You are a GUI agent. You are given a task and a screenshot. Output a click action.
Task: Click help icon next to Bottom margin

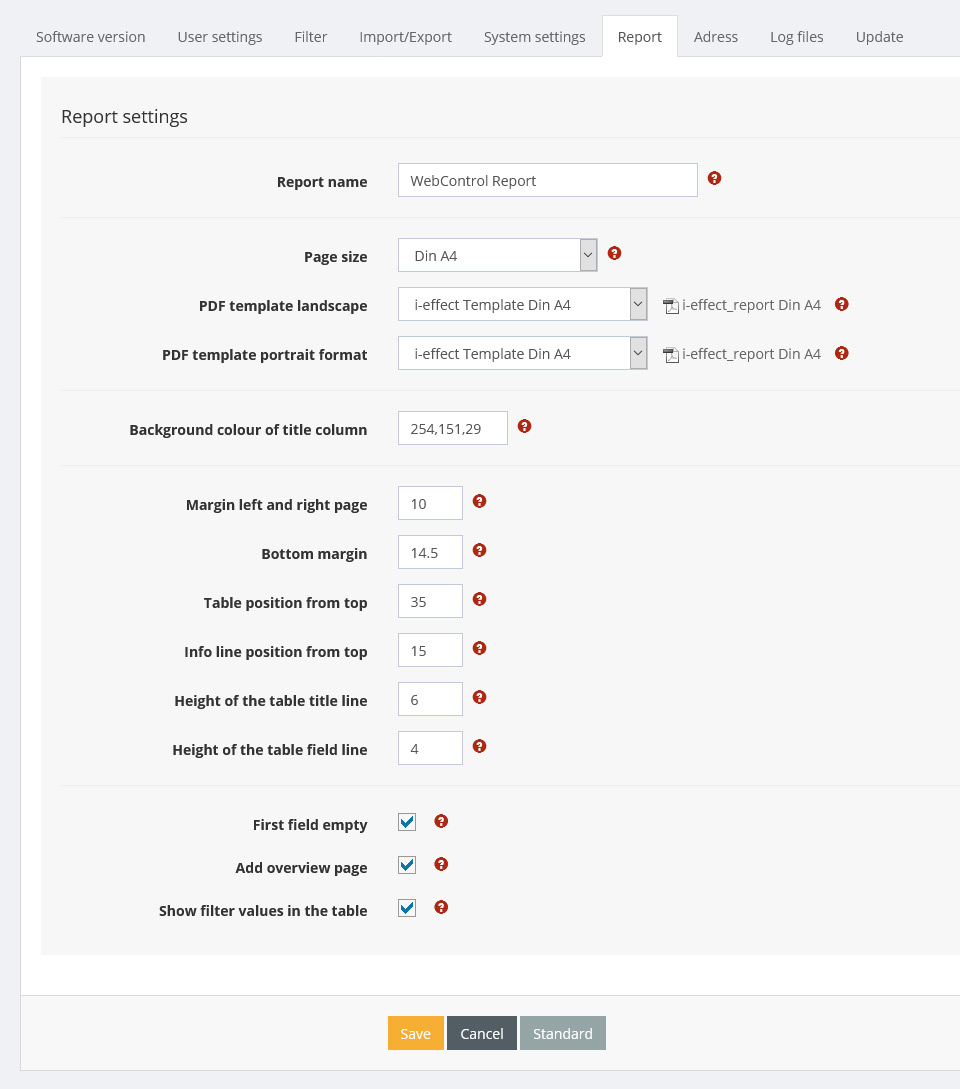[479, 551]
